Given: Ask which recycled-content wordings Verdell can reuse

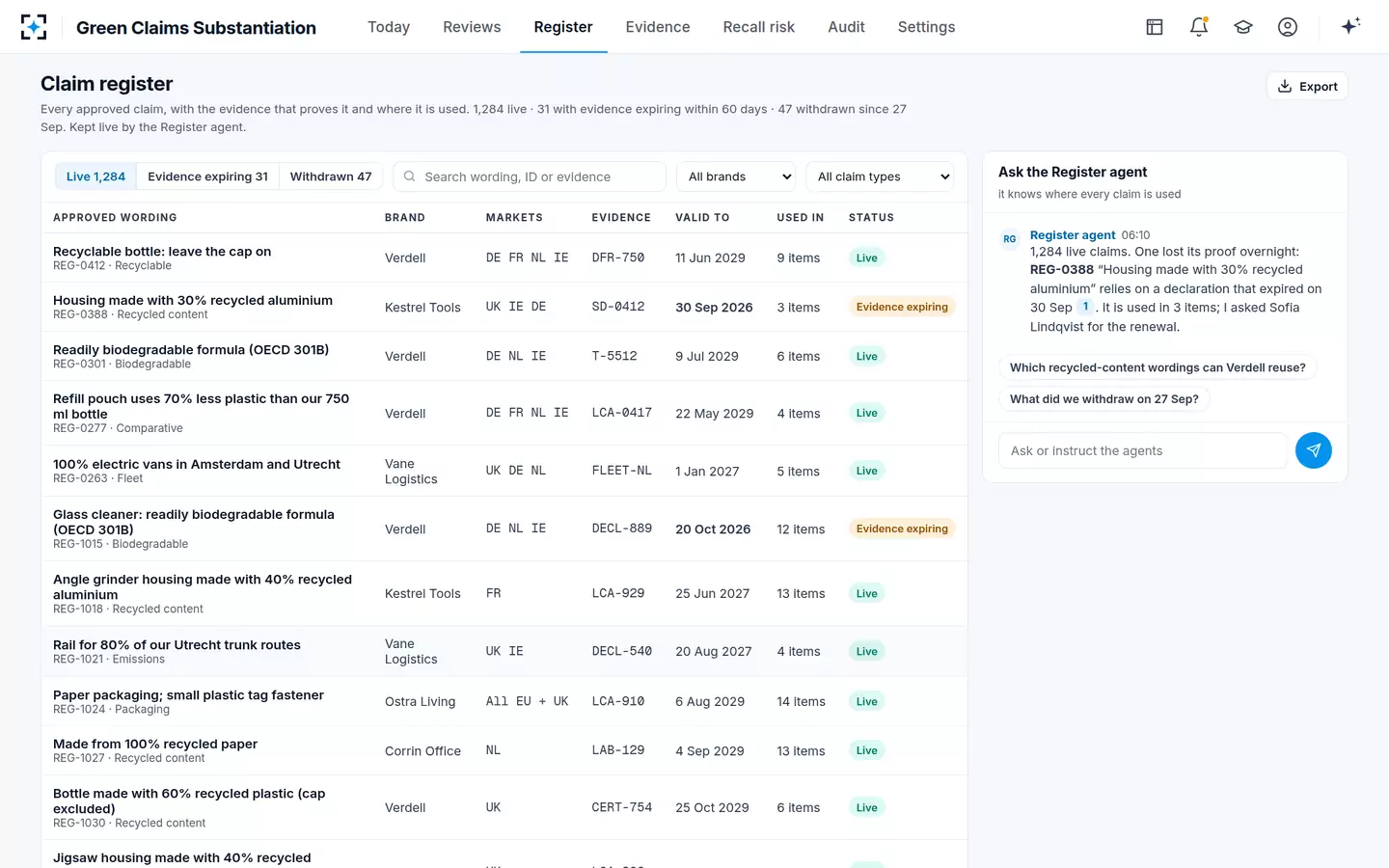Looking at the screenshot, I should (1157, 367).
